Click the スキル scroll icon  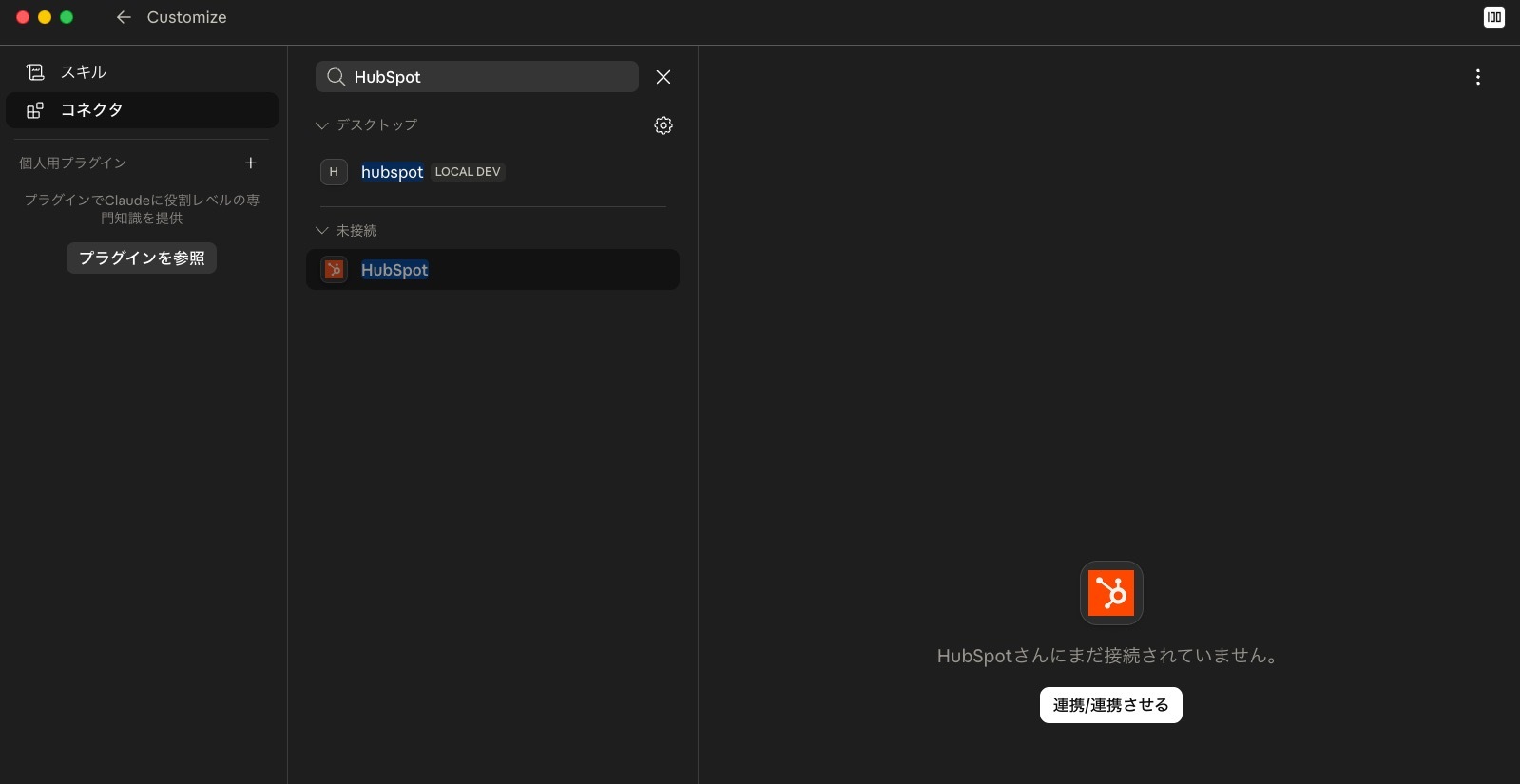point(35,72)
